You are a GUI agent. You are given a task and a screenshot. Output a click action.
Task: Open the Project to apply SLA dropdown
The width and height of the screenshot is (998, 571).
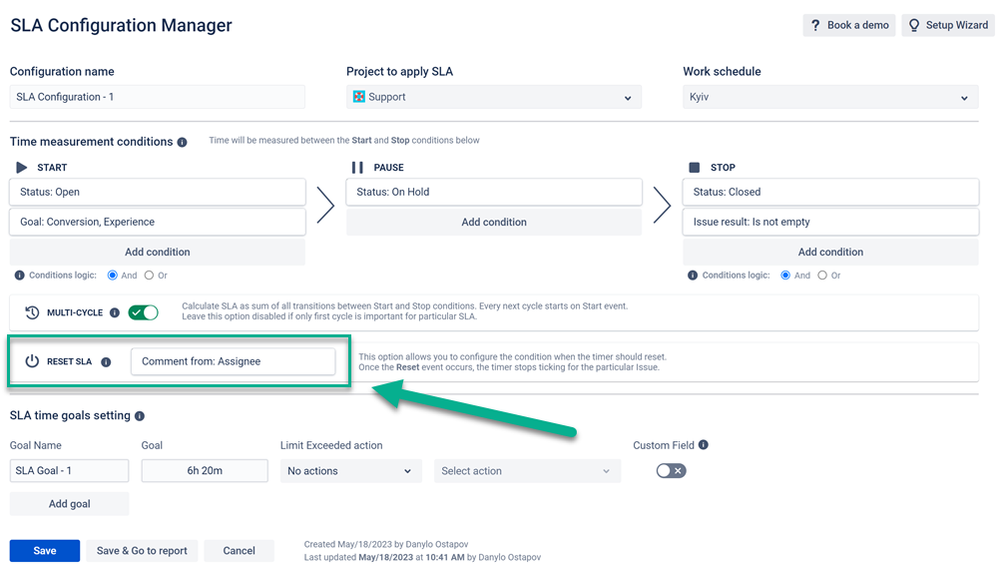(x=493, y=97)
